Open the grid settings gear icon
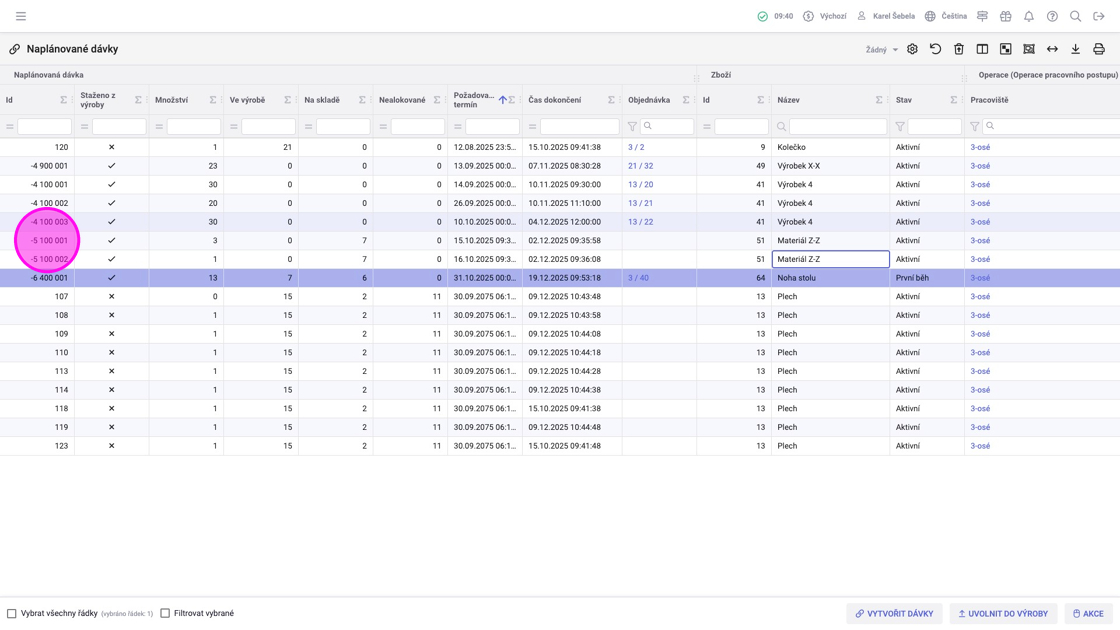1120x630 pixels. click(x=912, y=49)
